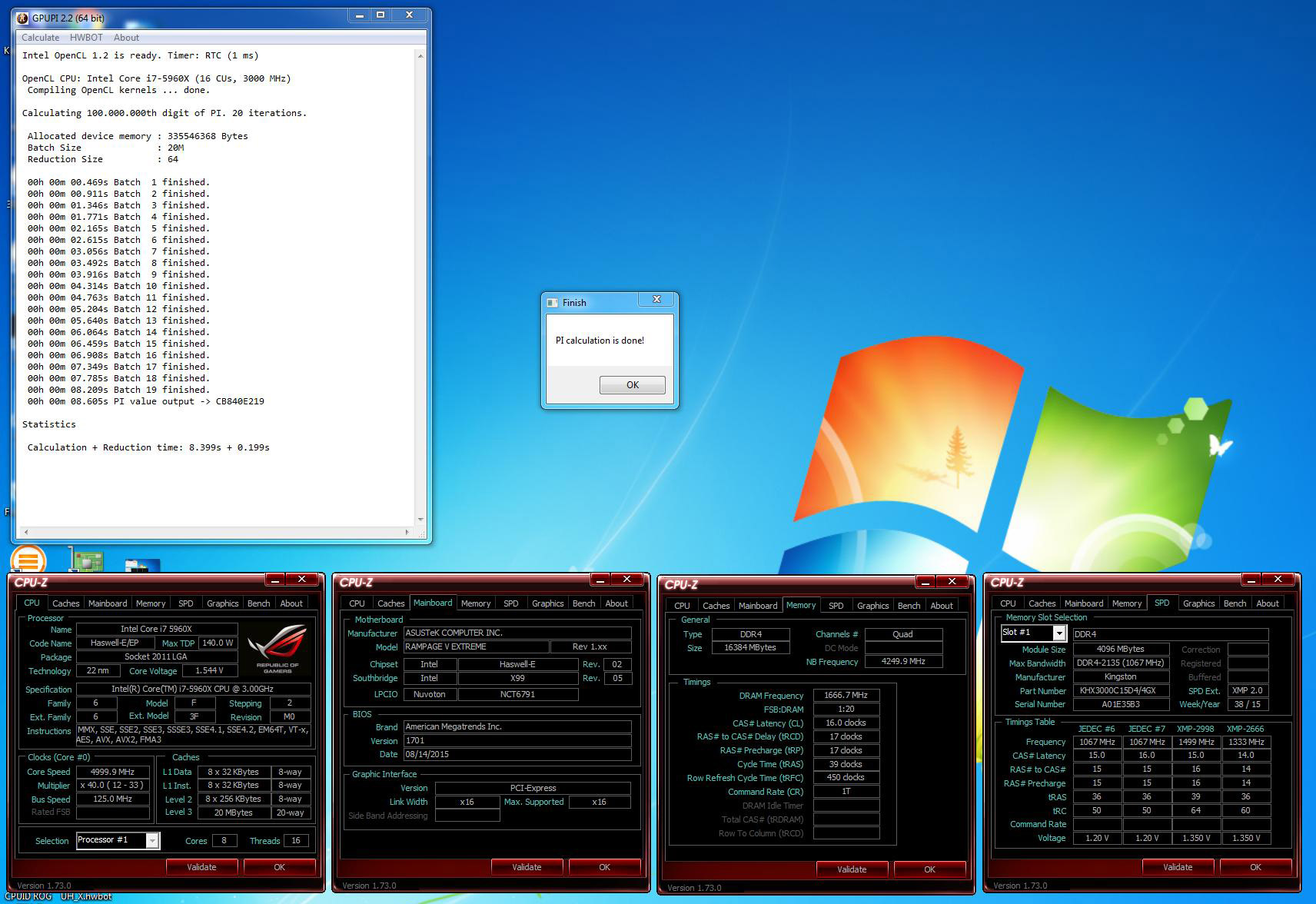
Task: Click the BIOS Date value '08/14/2015'
Action: pos(517,755)
